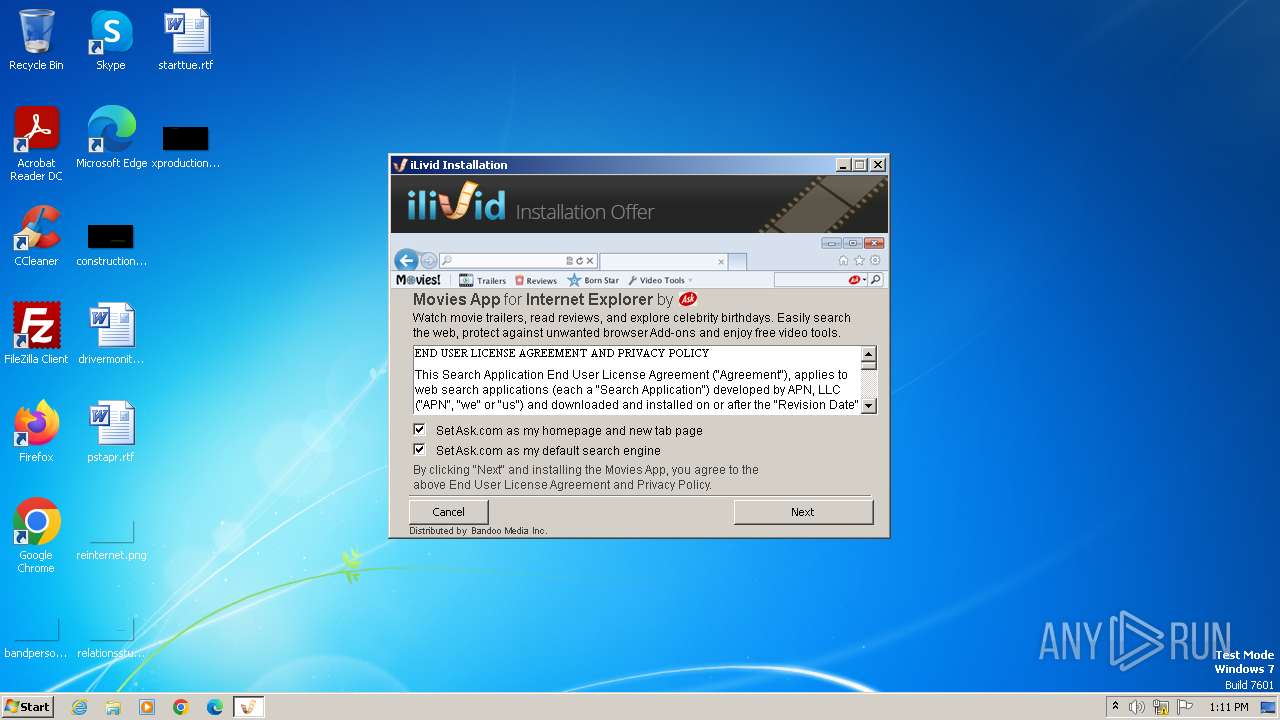Open Internet Explorer from the taskbar

tap(79, 707)
